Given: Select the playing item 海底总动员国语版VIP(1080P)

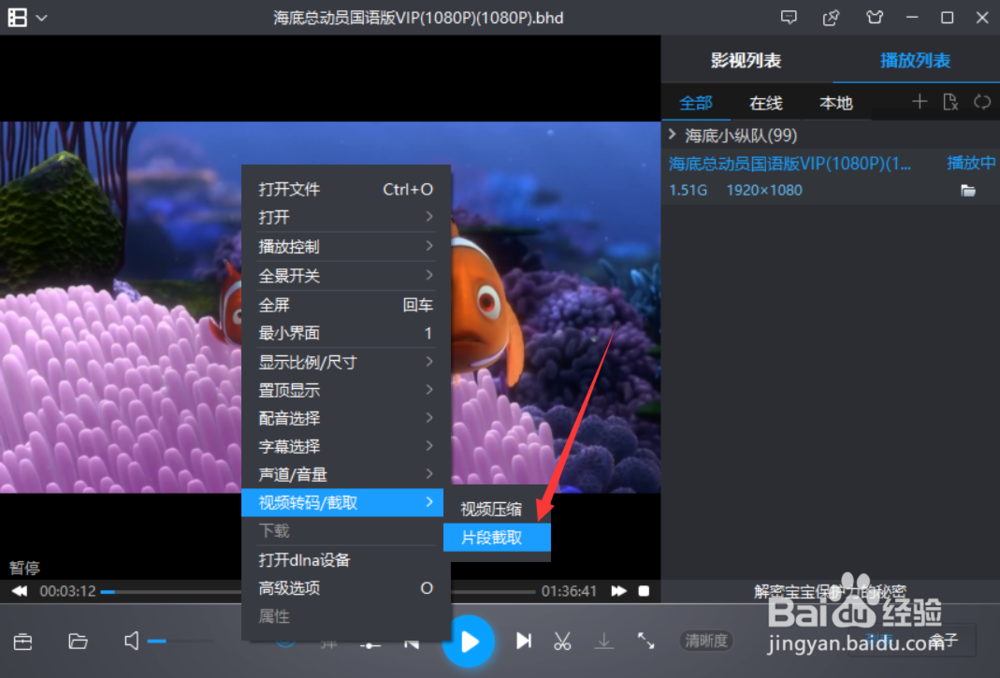Looking at the screenshot, I should tap(830, 177).
